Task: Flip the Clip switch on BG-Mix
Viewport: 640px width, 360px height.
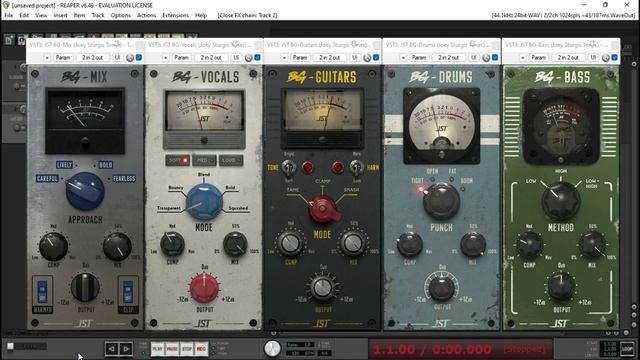Action: [128, 292]
